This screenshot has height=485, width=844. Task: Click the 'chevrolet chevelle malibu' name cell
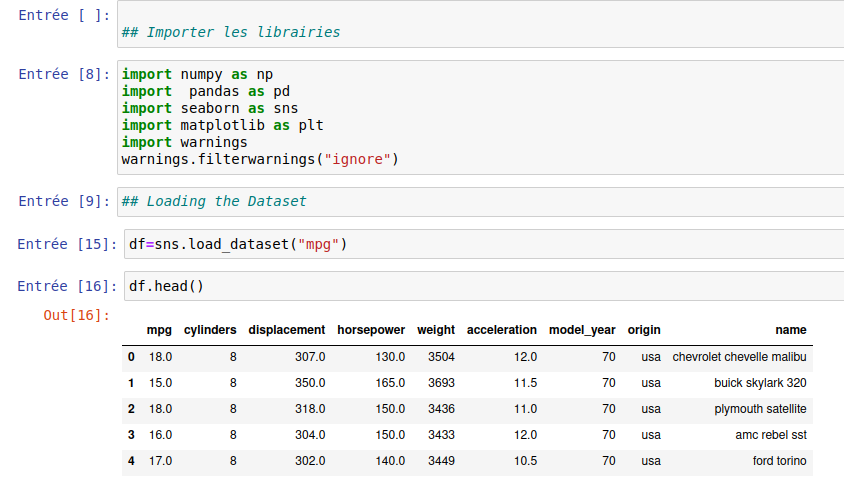[739, 357]
